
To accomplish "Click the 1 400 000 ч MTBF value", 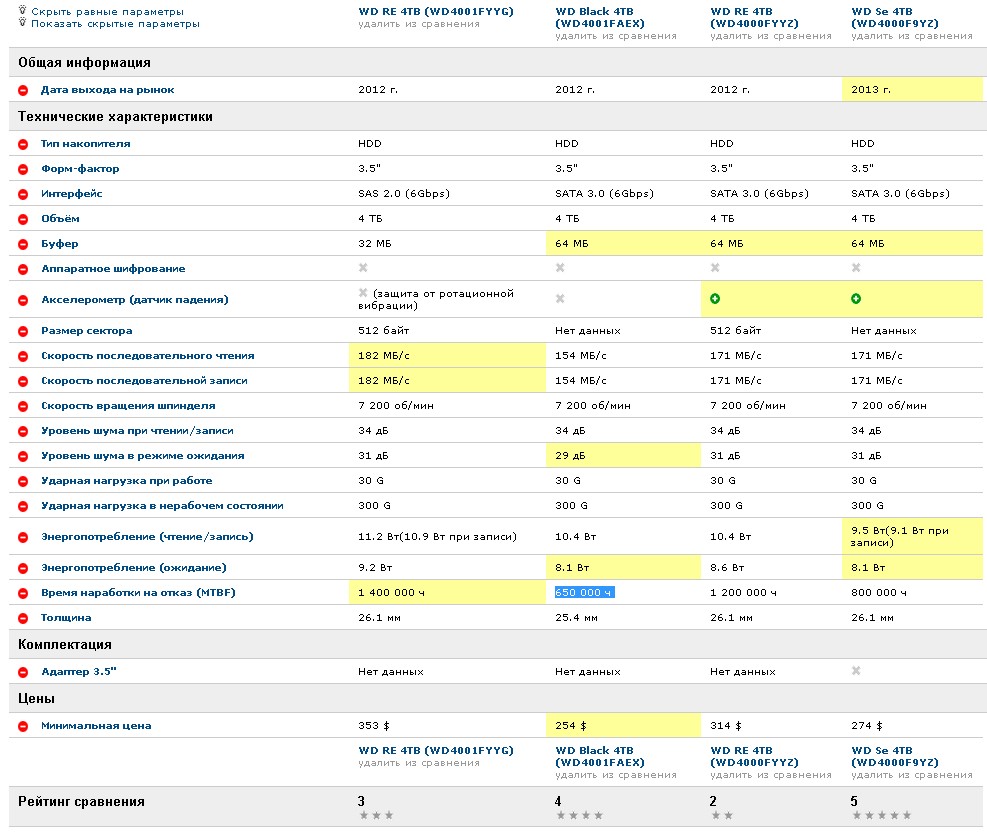I will (392, 592).
